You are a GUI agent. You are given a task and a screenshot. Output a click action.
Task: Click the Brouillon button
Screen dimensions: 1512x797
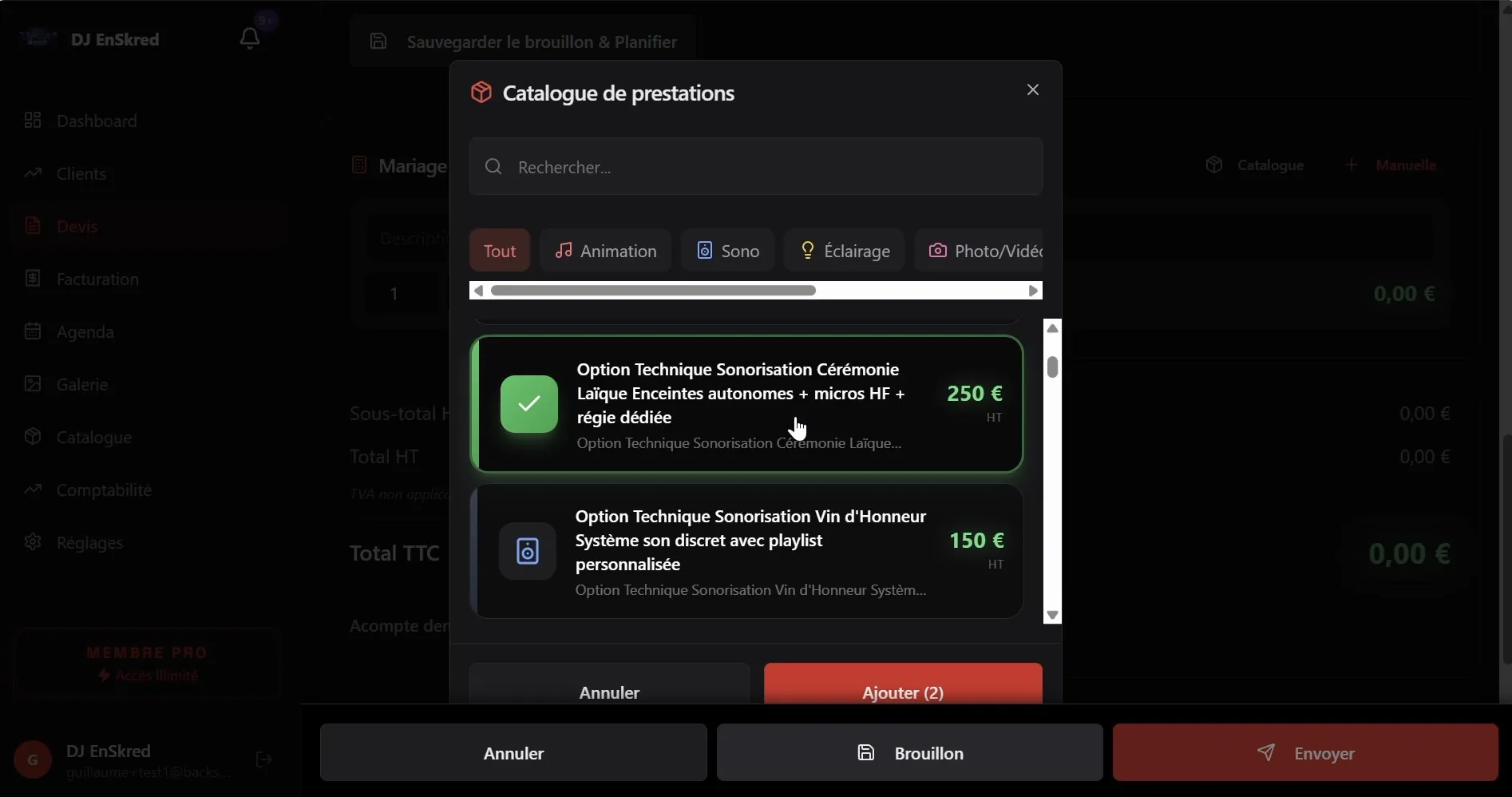[x=910, y=752]
